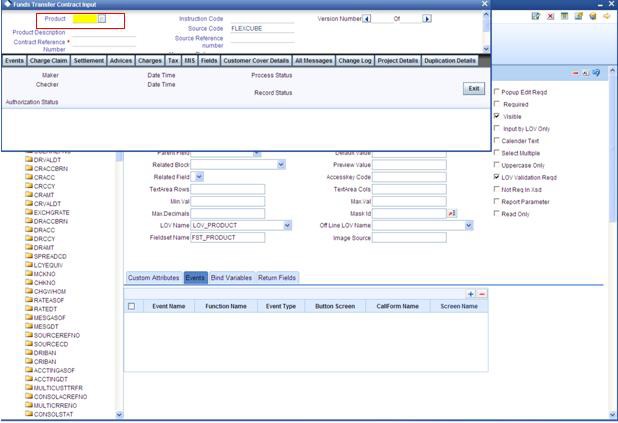618x423 pixels.
Task: Click the small icon between the red minus and undo arrow
Action: click(x=586, y=73)
